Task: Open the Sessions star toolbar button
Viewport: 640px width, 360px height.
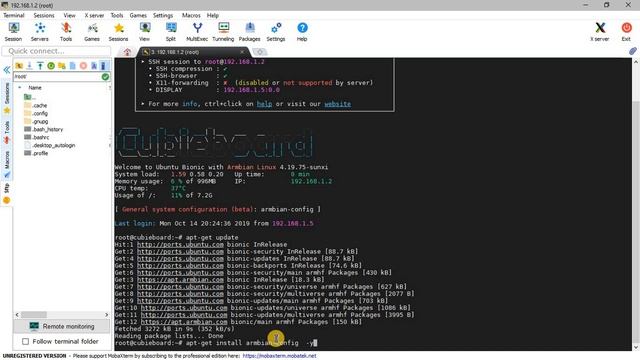Action: click(x=118, y=32)
